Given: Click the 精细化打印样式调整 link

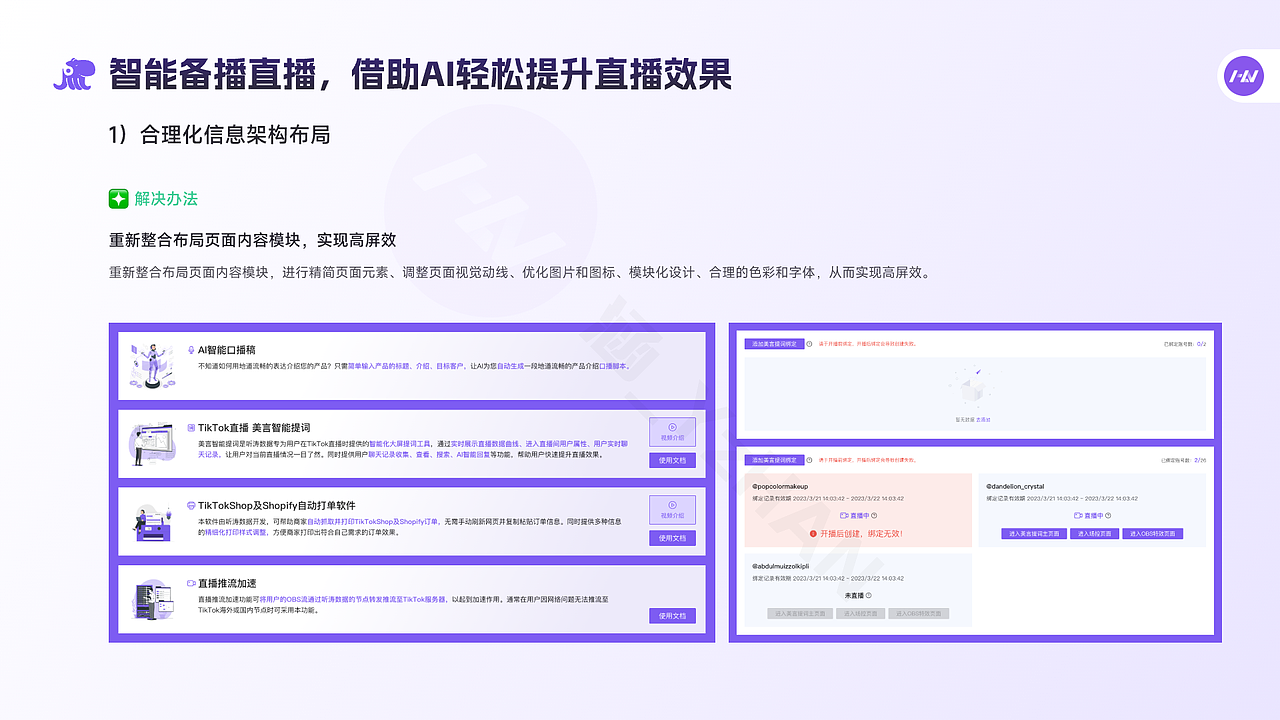Looking at the screenshot, I should click(x=234, y=532).
